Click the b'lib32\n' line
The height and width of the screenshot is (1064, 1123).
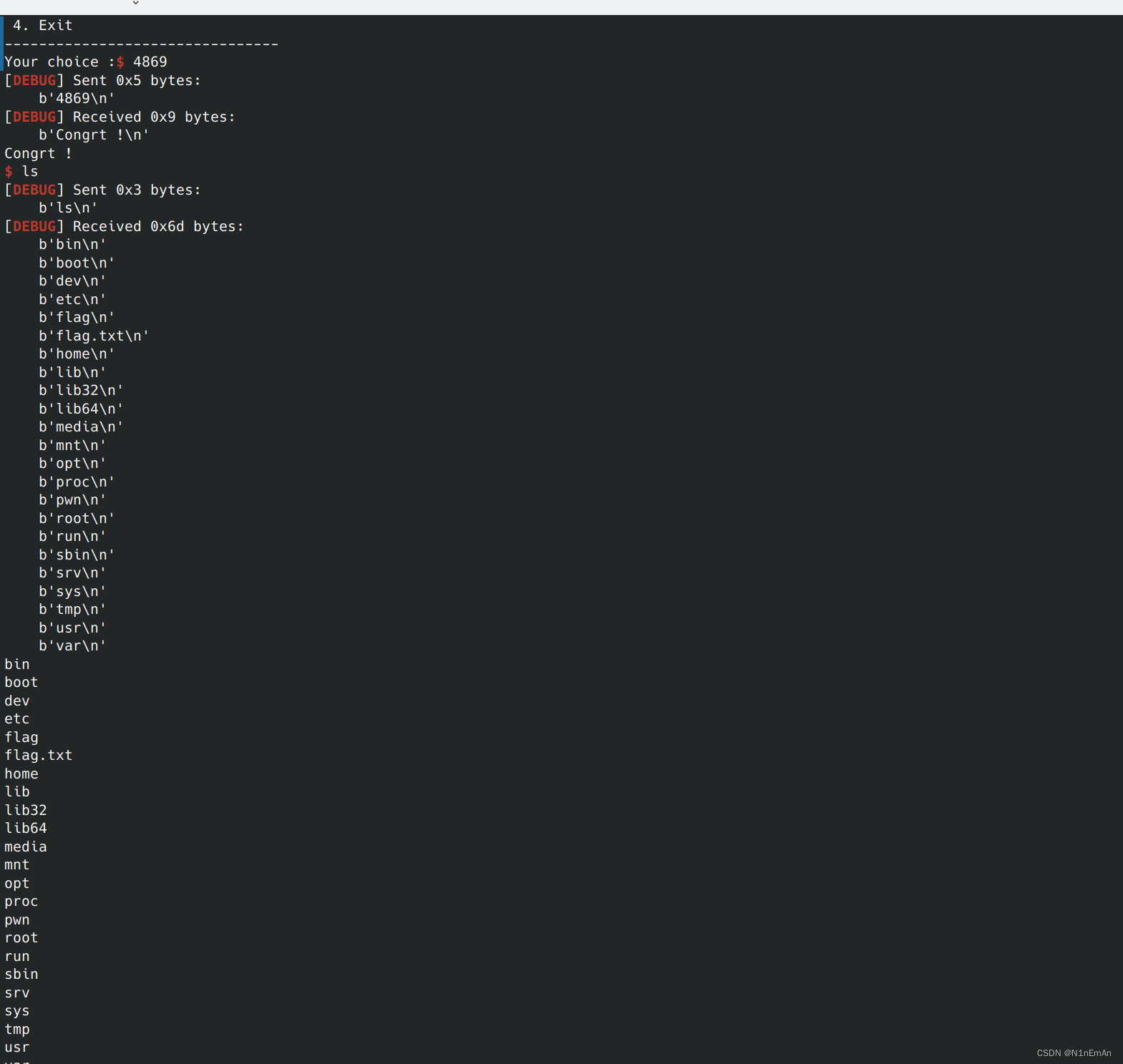tap(81, 390)
